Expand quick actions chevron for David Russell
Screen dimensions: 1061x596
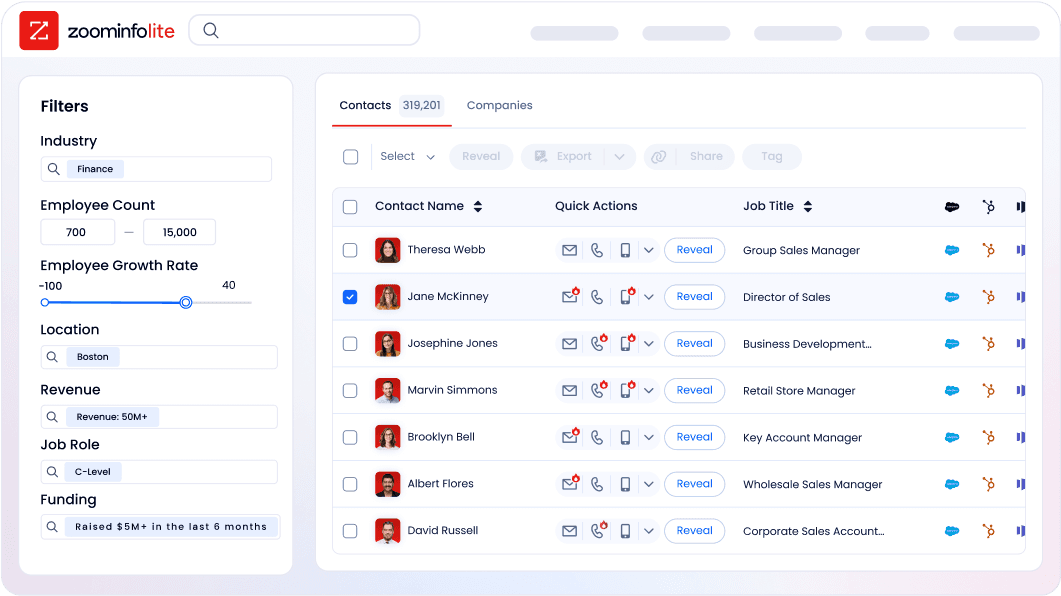point(648,531)
